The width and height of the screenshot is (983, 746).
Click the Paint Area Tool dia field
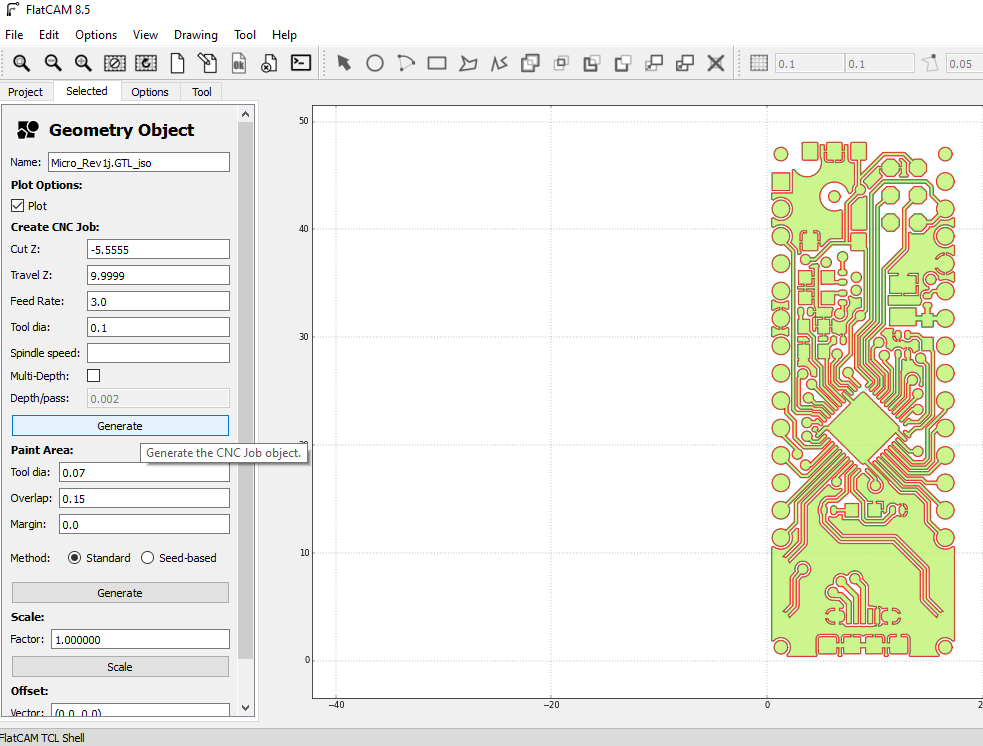coord(144,472)
